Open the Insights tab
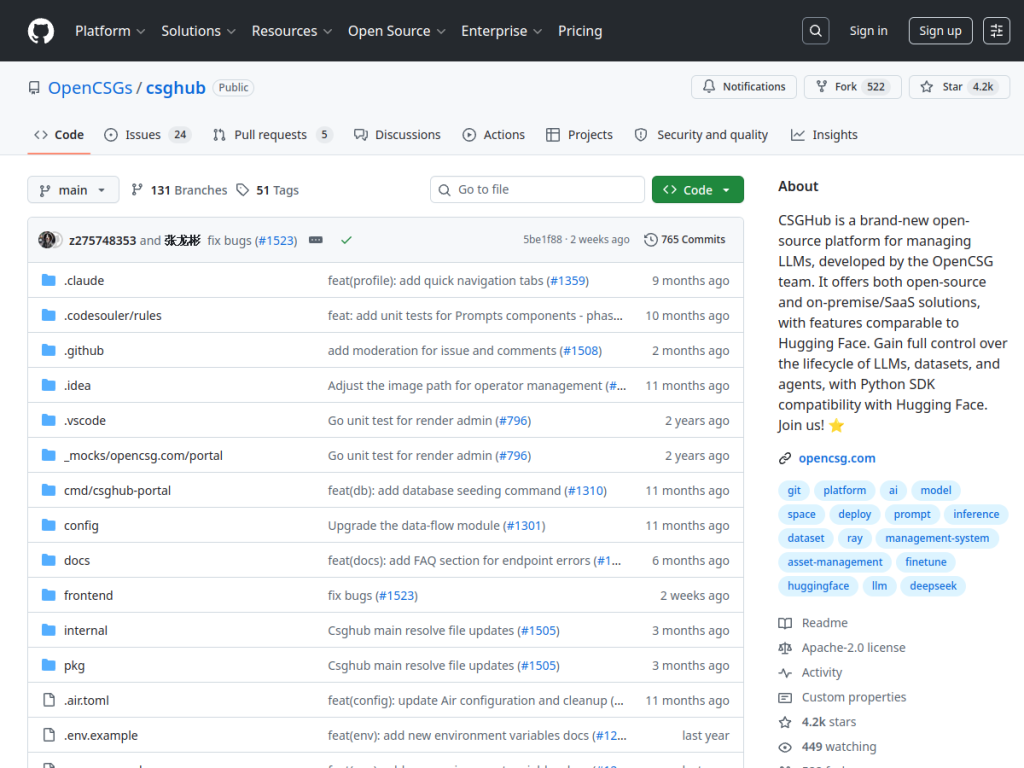 click(x=824, y=135)
